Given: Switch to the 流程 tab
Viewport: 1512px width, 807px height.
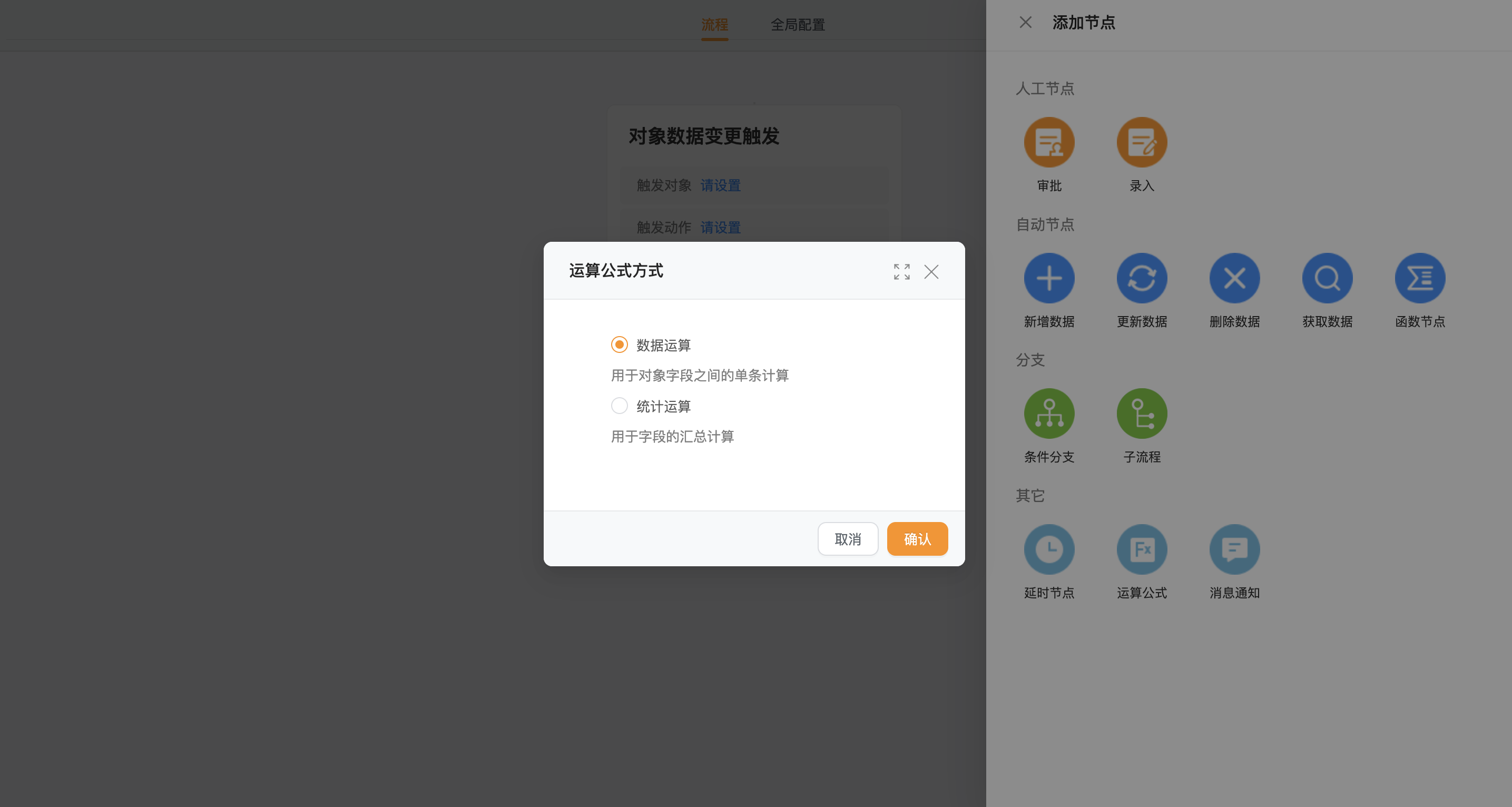Looking at the screenshot, I should (x=714, y=25).
